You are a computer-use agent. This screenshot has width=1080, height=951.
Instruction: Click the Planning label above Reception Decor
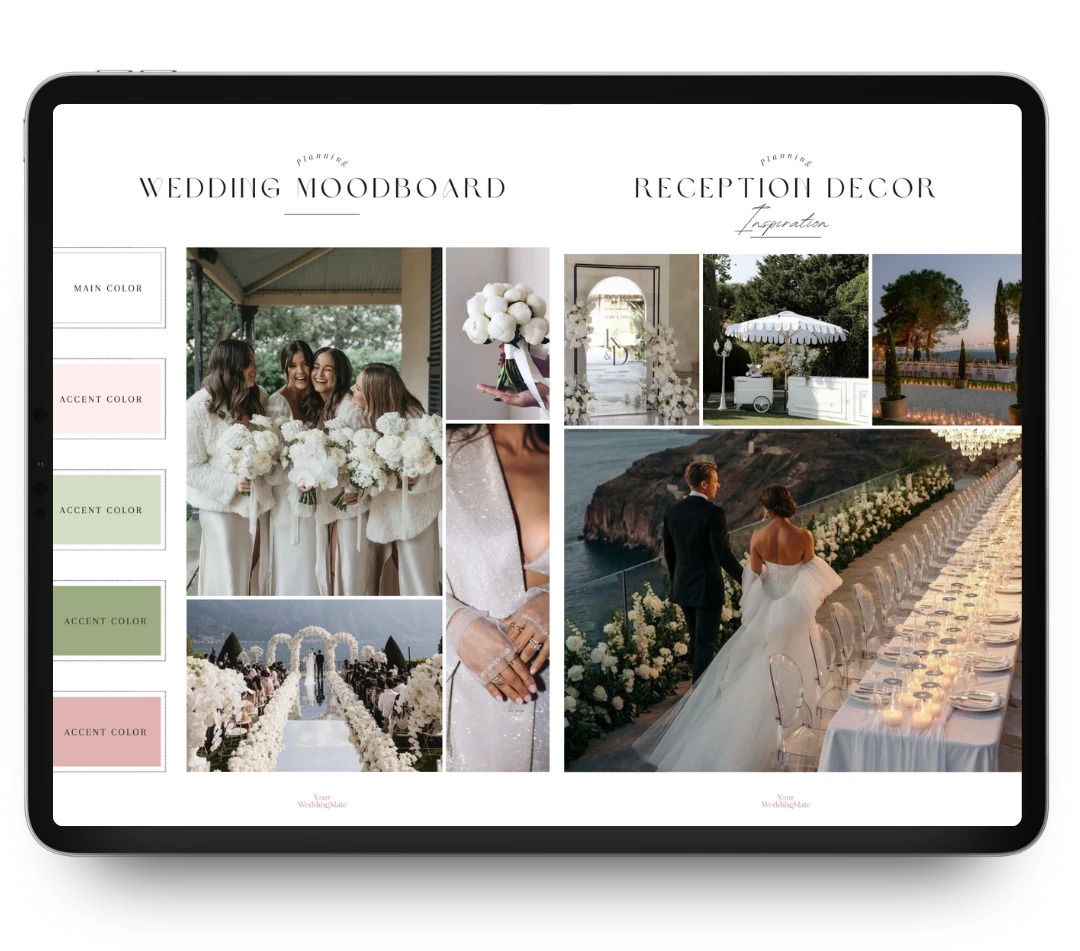pyautogui.click(x=785, y=160)
